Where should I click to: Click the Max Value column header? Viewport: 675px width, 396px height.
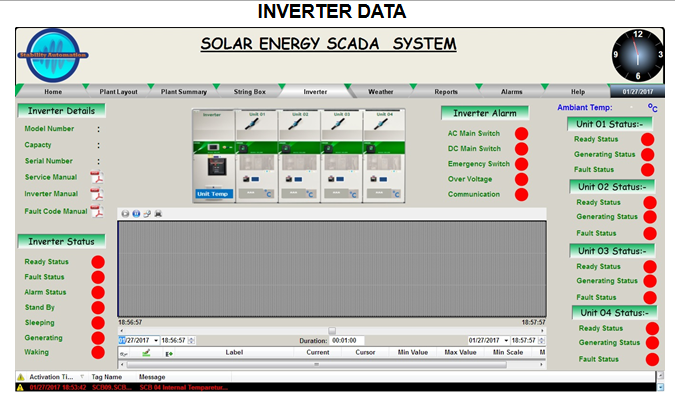point(460,353)
